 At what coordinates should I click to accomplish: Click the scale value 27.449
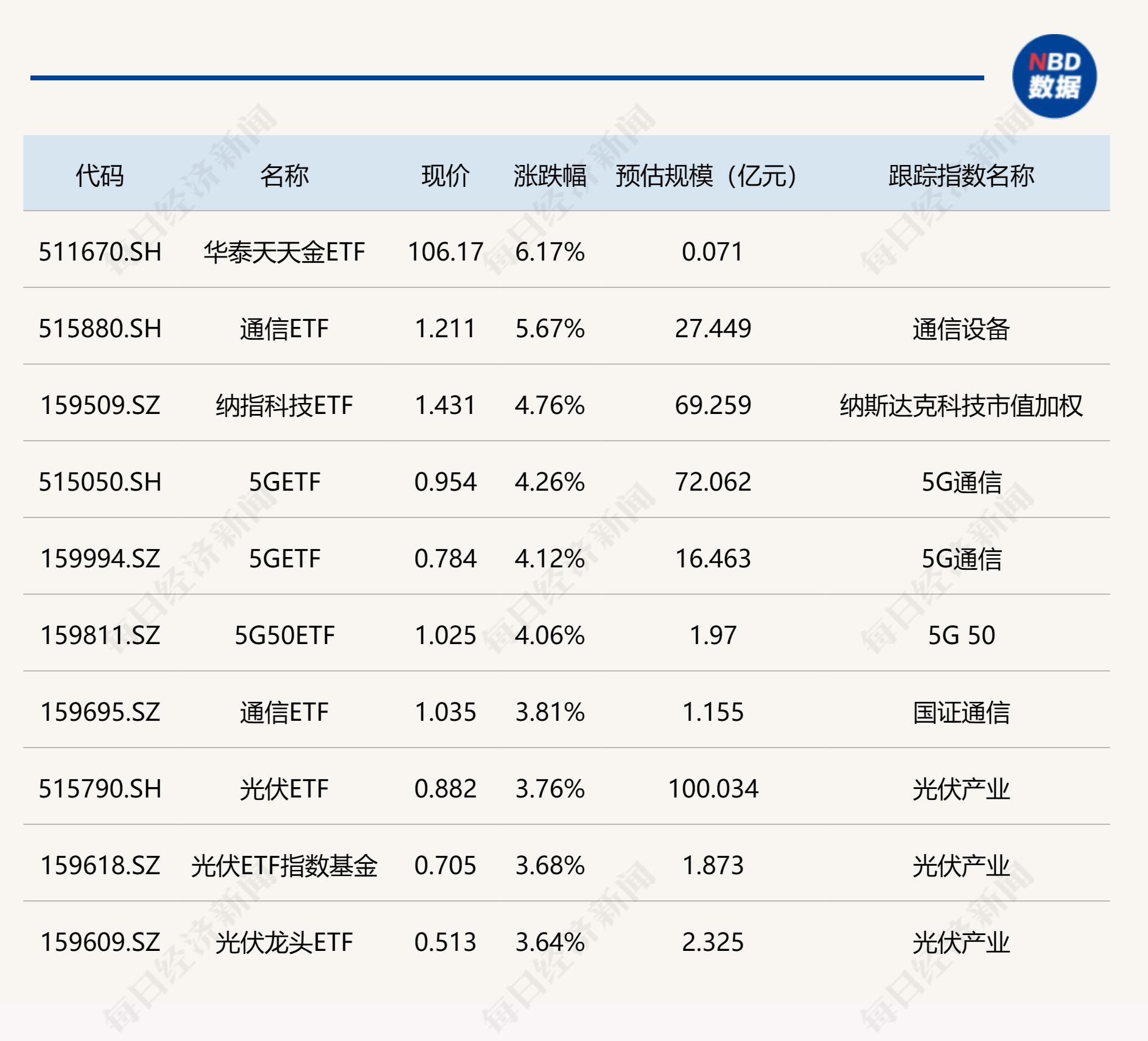tap(713, 329)
